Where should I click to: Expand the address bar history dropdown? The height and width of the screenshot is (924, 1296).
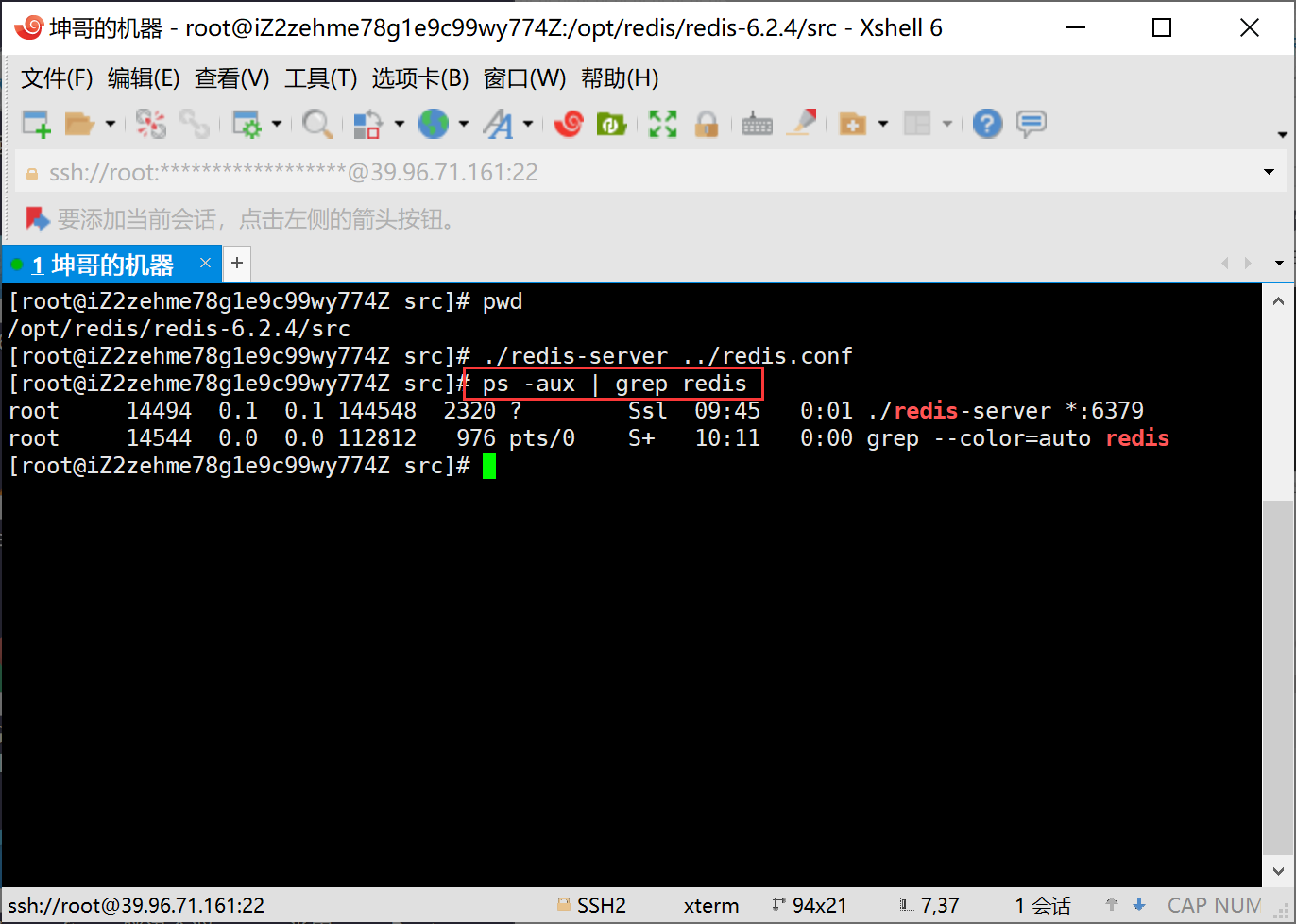click(x=1269, y=172)
